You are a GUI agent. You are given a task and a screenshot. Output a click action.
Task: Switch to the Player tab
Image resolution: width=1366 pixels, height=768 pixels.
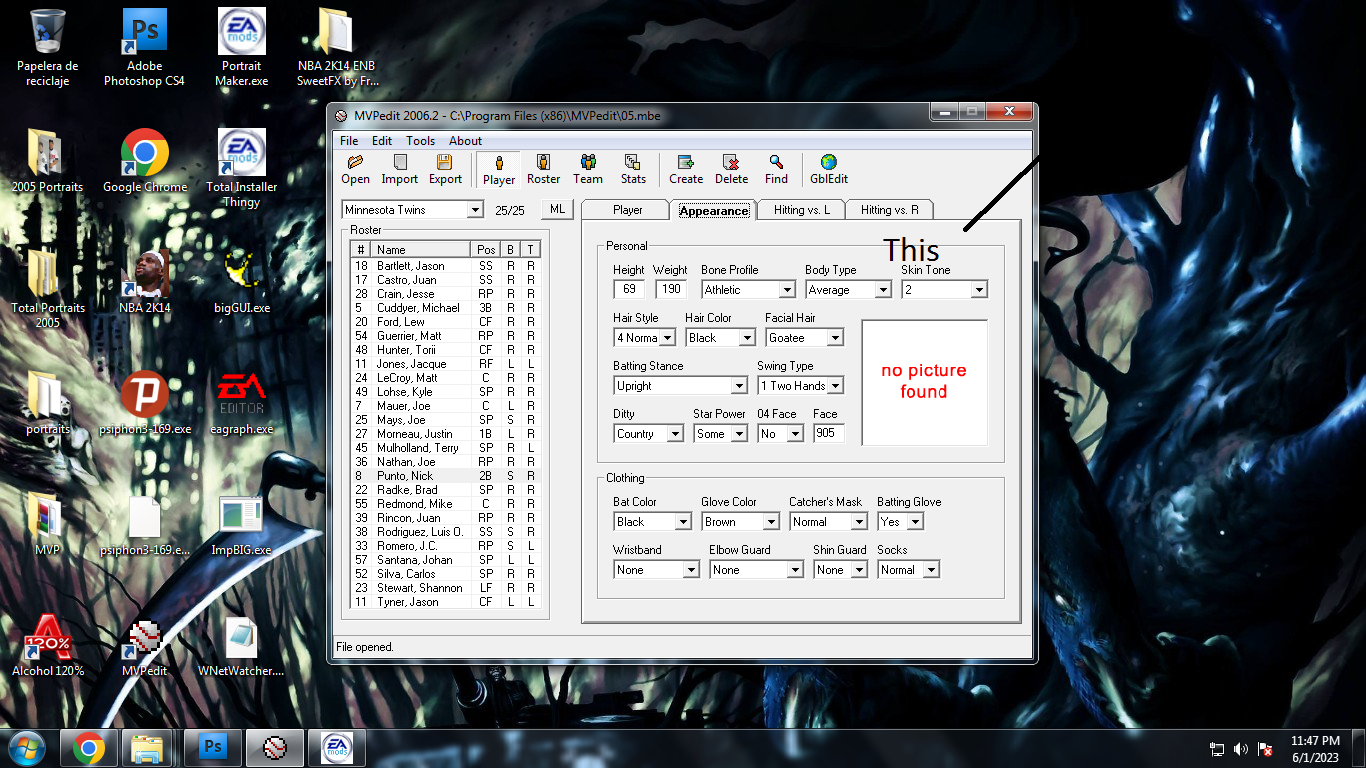point(627,210)
